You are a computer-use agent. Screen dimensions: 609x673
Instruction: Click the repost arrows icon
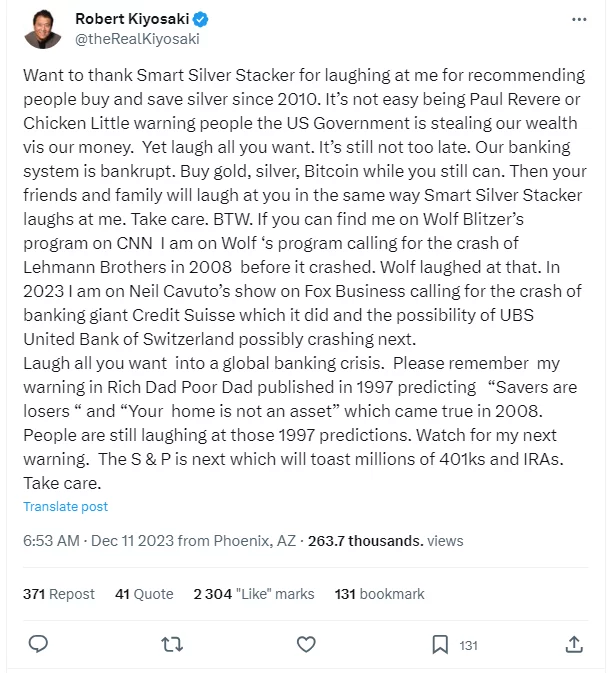pyautogui.click(x=173, y=644)
